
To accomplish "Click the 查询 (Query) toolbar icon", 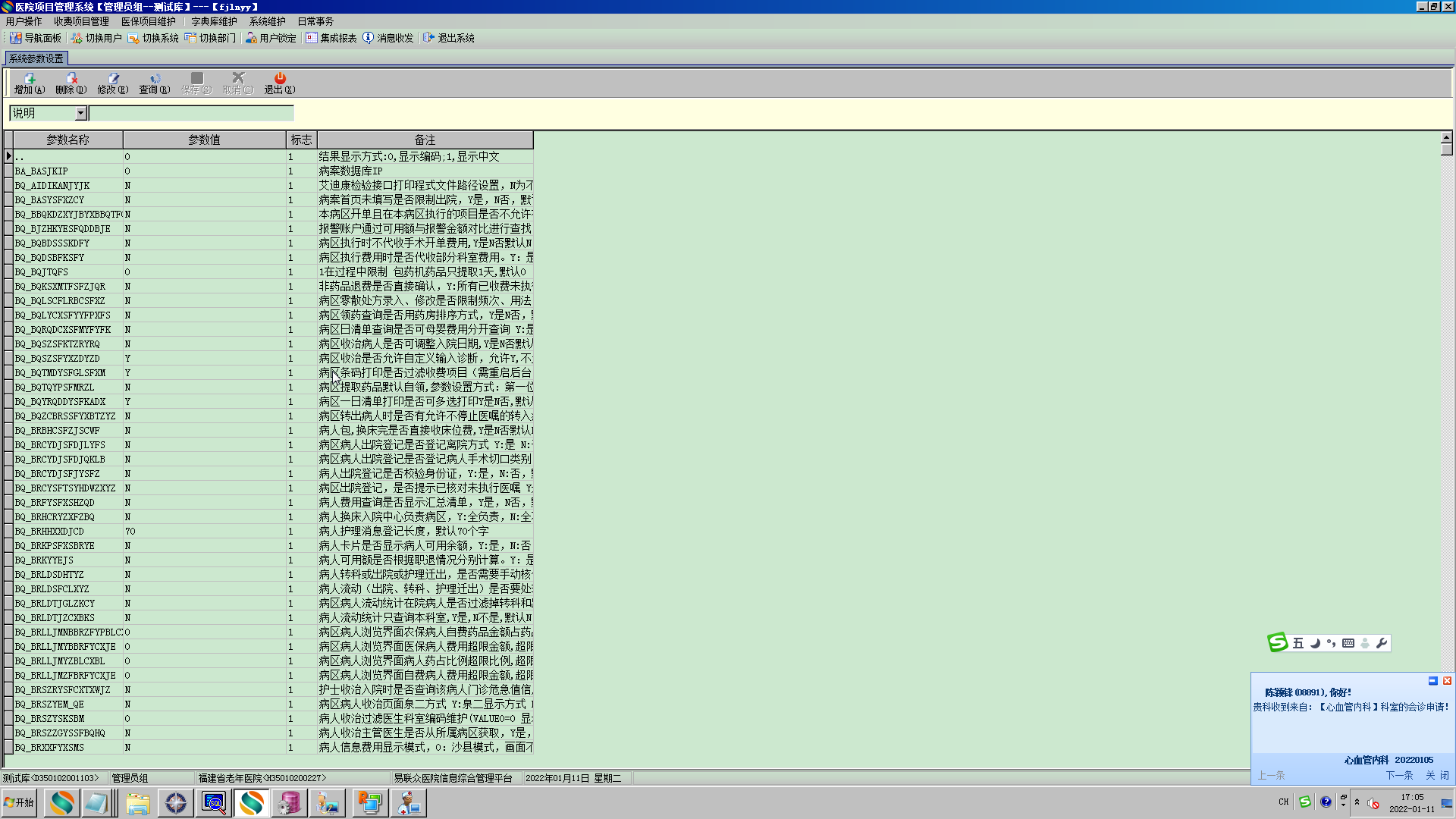I will click(155, 83).
